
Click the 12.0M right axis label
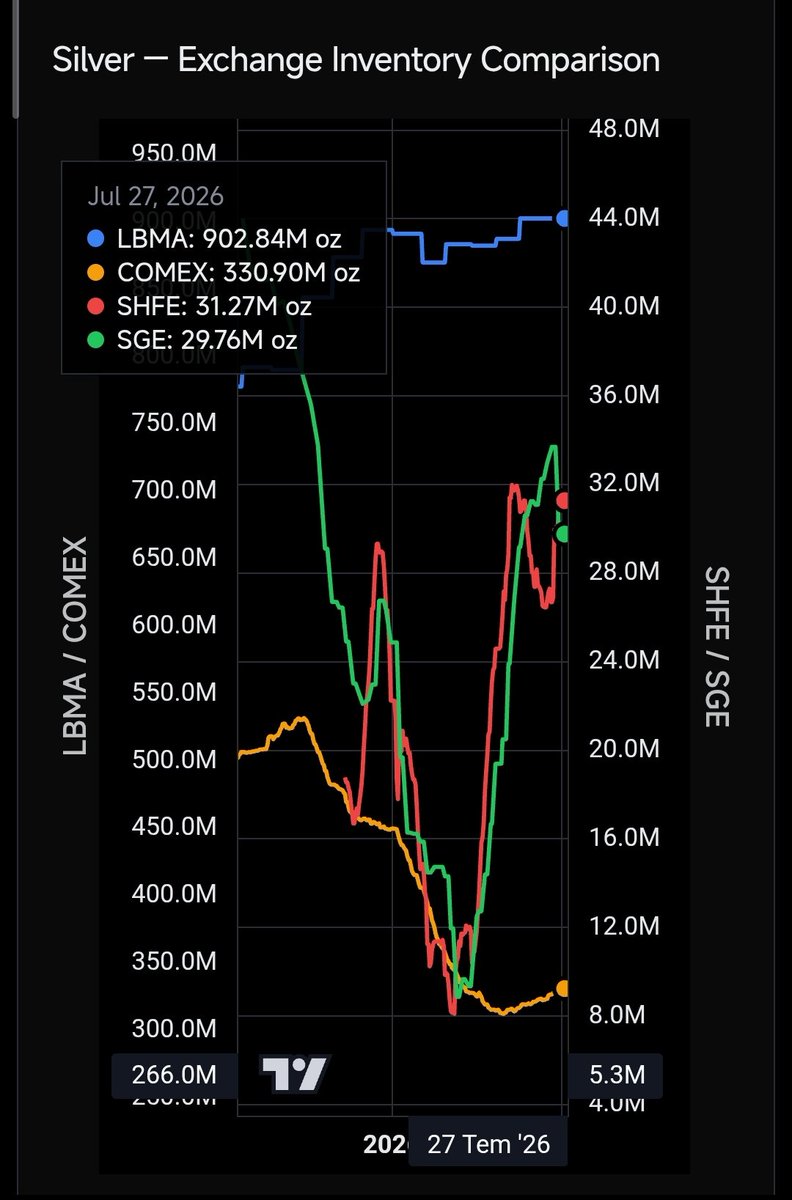point(622,926)
